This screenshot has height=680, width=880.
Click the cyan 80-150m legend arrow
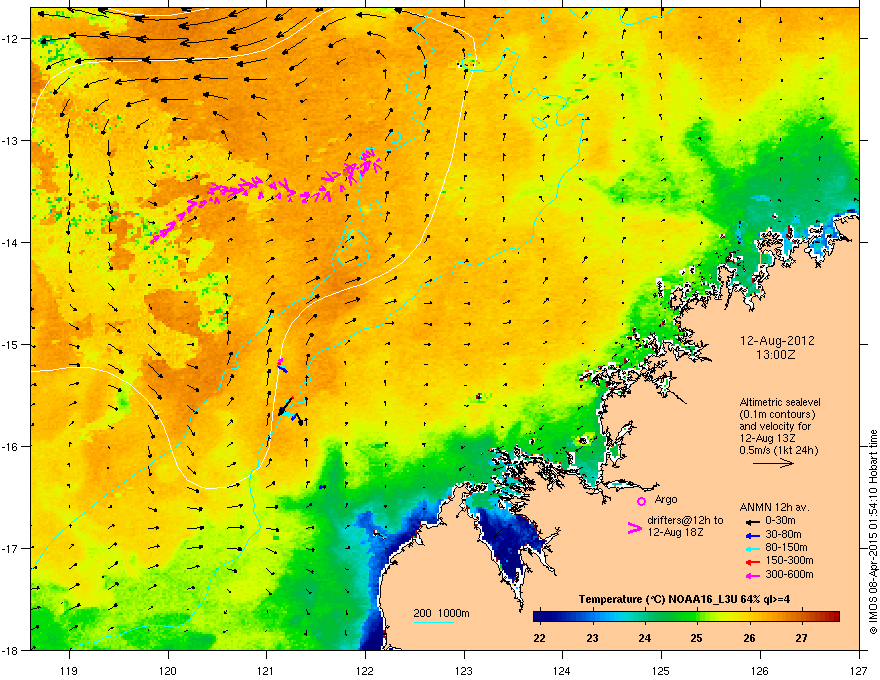point(752,548)
